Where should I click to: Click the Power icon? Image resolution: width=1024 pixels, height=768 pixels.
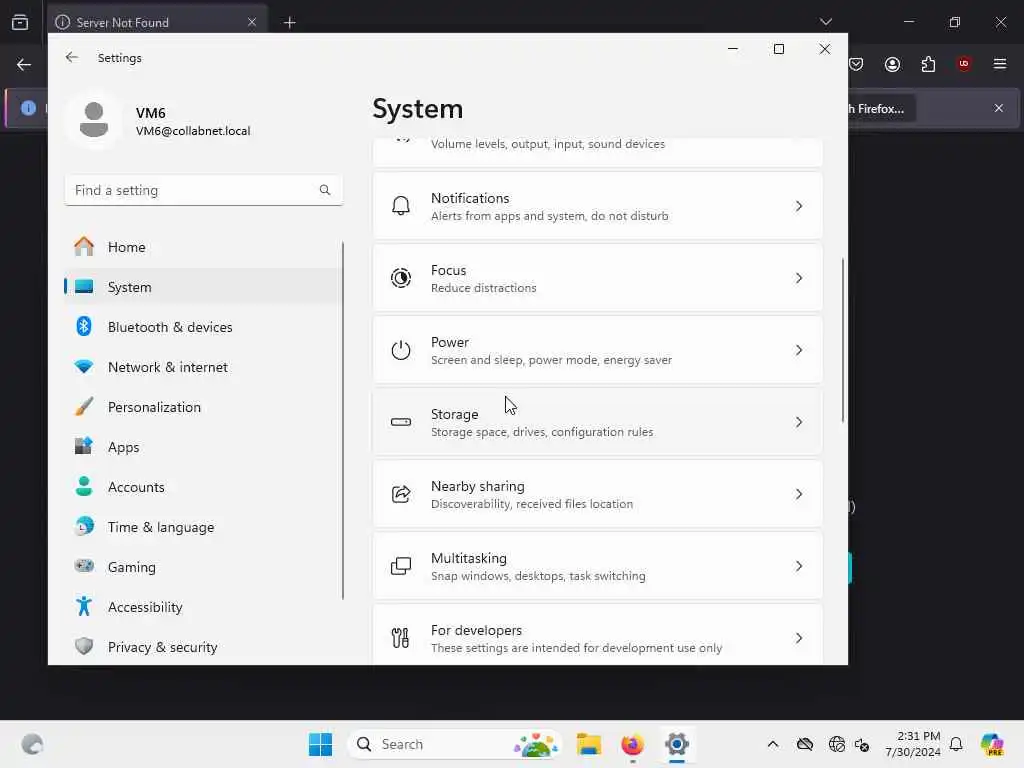[401, 350]
